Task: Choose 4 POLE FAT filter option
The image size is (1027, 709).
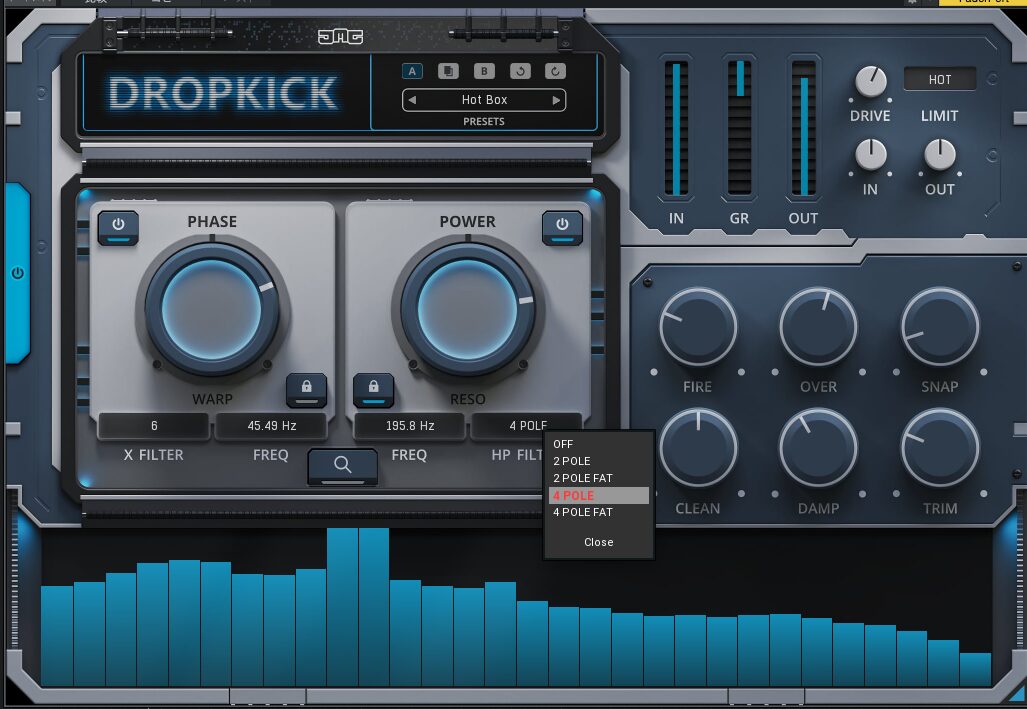Action: (599, 512)
